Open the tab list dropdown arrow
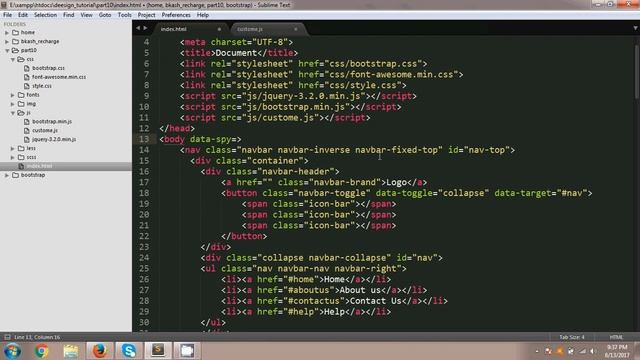 coord(635,28)
